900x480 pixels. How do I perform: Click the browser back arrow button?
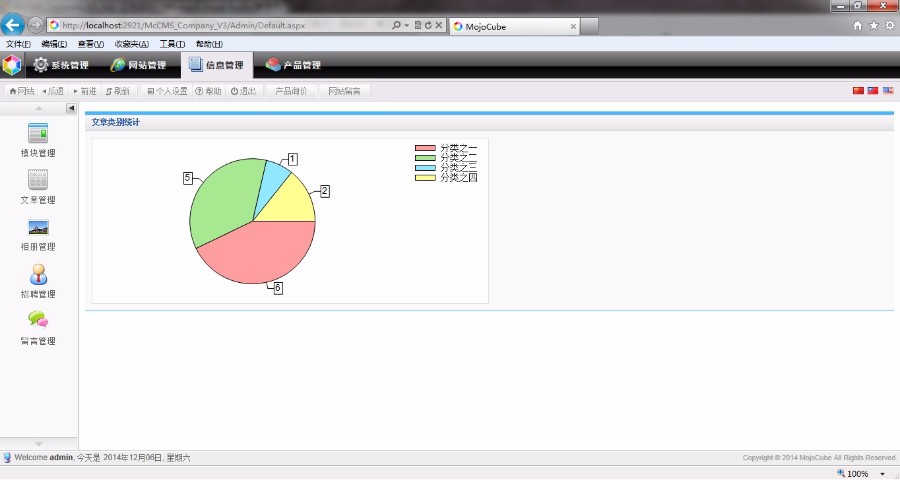pos(12,25)
